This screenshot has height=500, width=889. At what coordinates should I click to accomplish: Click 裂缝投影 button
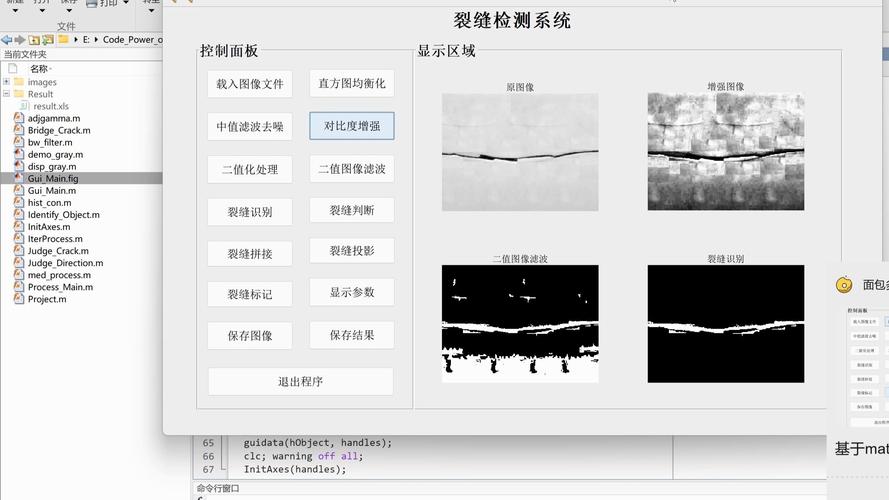tap(352, 251)
